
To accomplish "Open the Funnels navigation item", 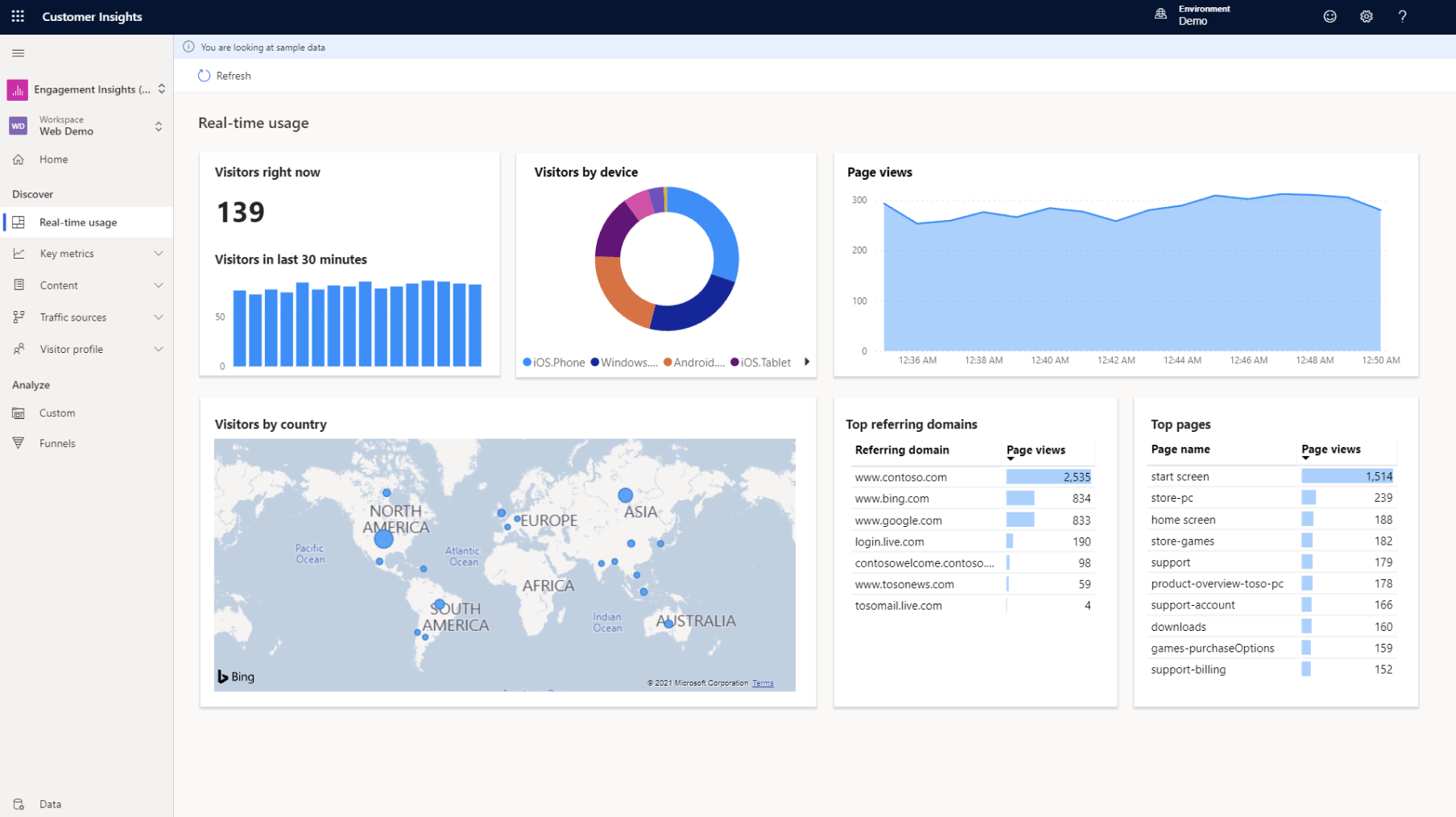I will pos(87,443).
